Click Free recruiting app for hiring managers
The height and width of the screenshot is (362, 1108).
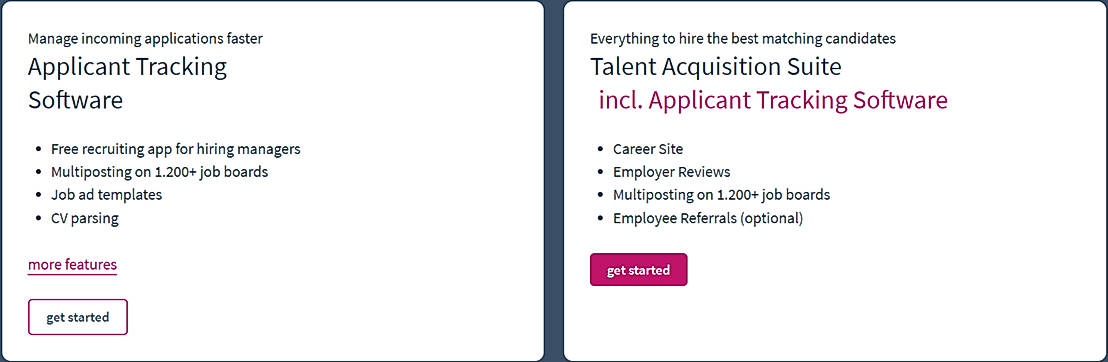(176, 149)
